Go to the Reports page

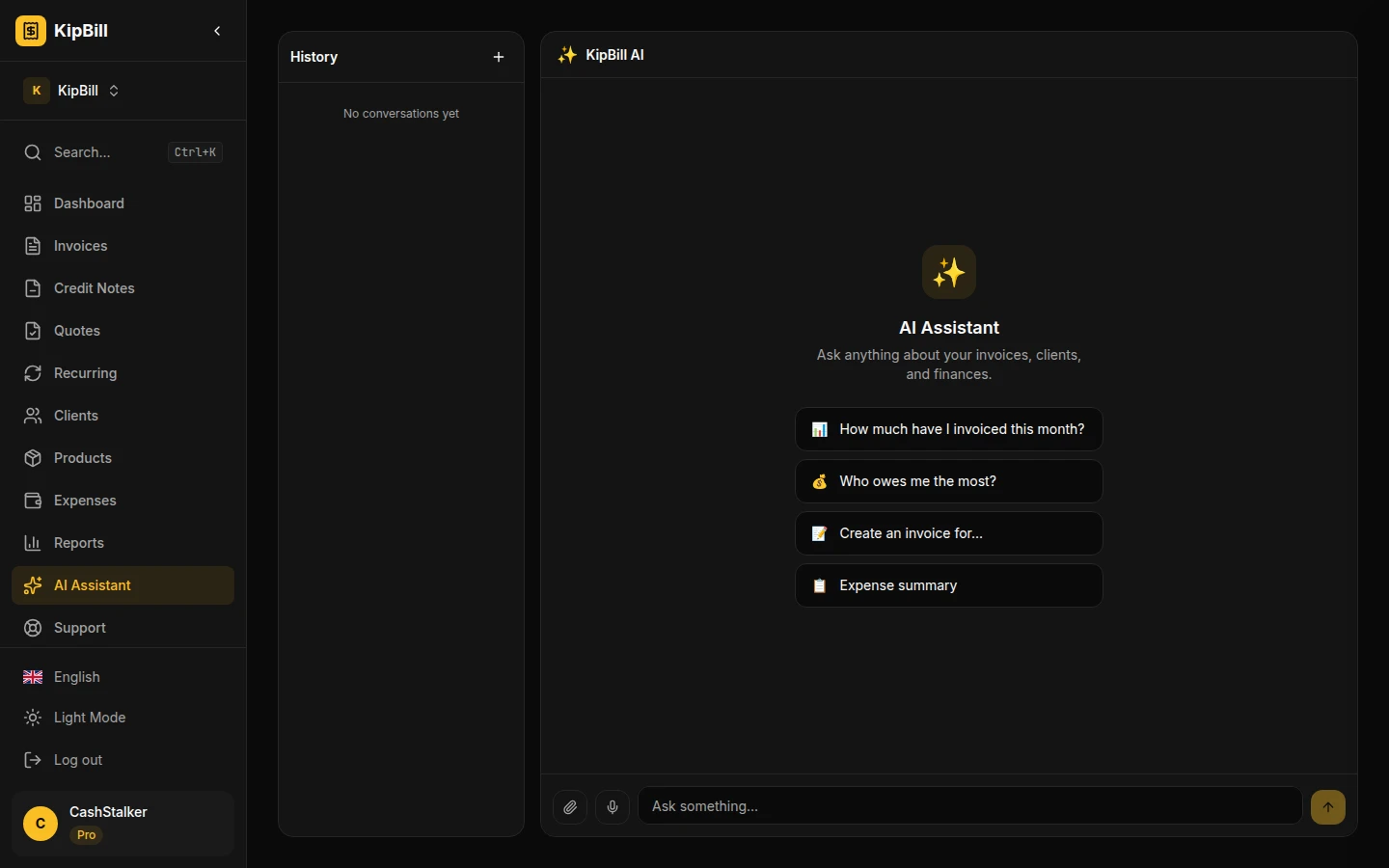pyautogui.click(x=78, y=543)
